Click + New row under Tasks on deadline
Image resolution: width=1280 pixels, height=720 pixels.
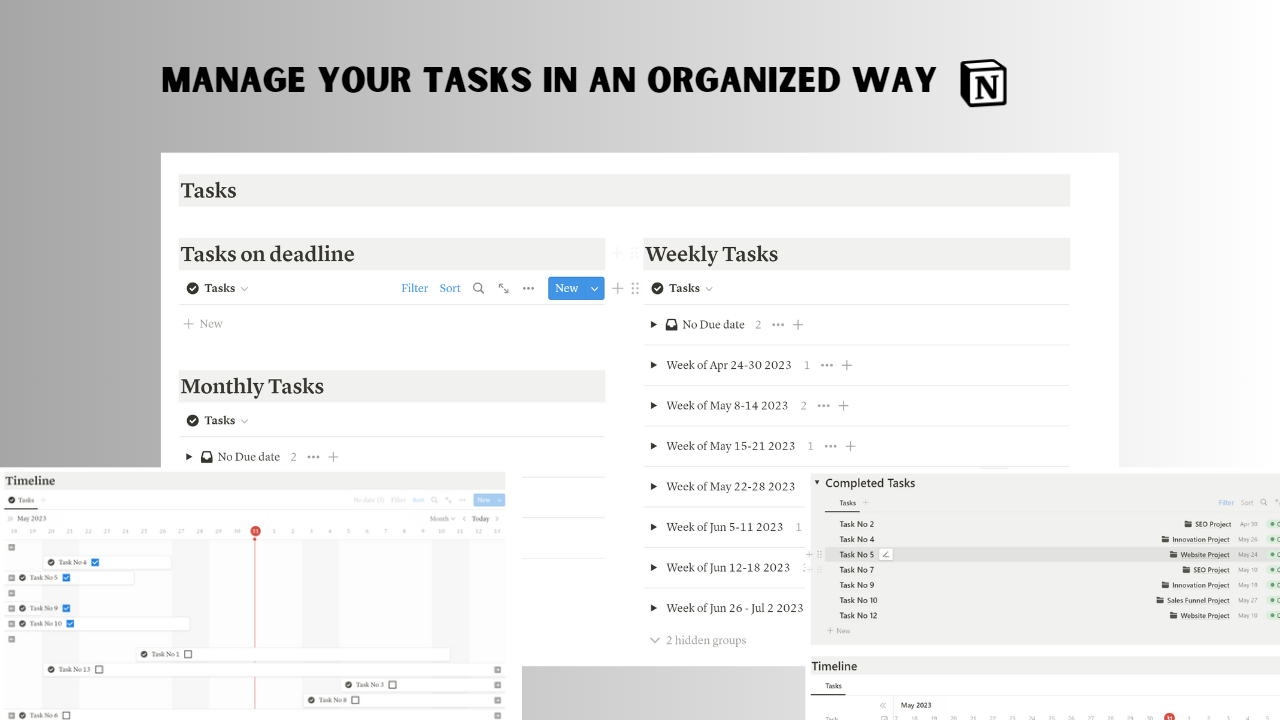pos(203,324)
